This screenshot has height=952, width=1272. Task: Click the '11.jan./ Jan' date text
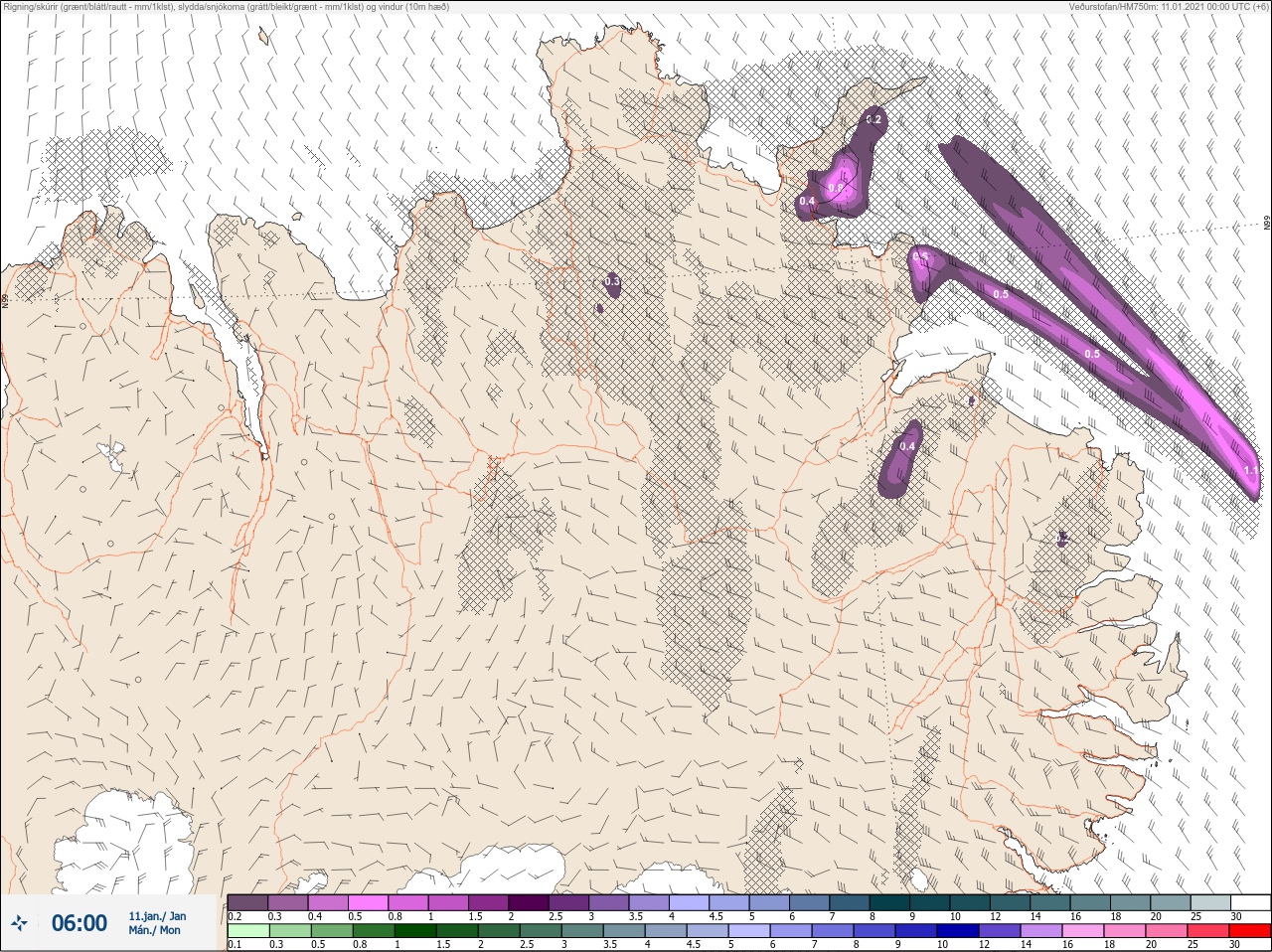click(157, 915)
